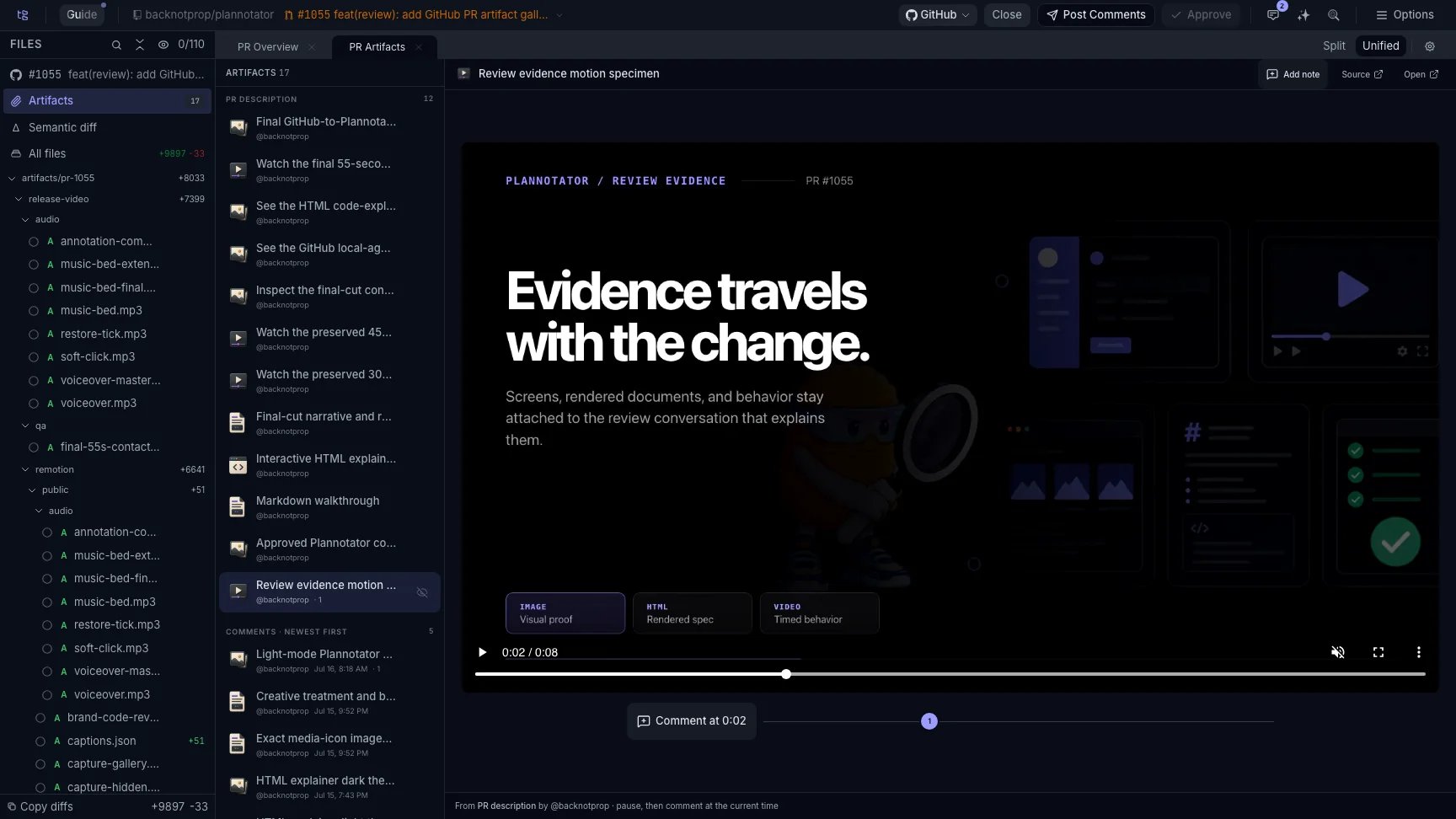Viewport: 1456px width, 819px height.
Task: Open the Source link
Action: pyautogui.click(x=1362, y=74)
